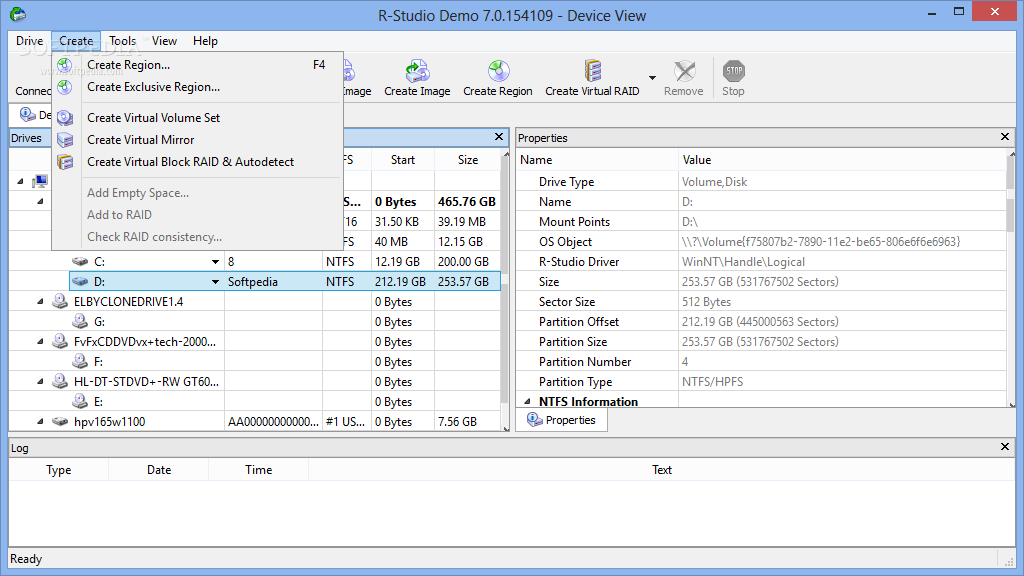Click the Properties tab icon at bottom
1024x576 pixels.
(x=534, y=420)
